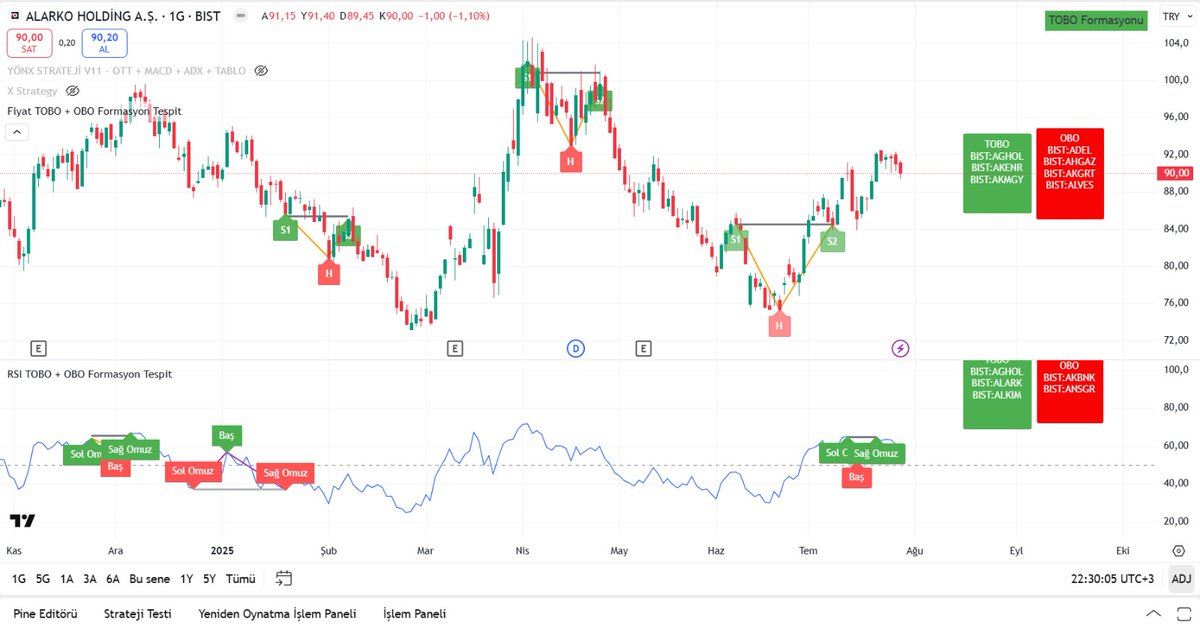Show the hidden YÖNX STRATEJİ V11 indicator
The width and height of the screenshot is (1200, 628).
click(x=261, y=71)
